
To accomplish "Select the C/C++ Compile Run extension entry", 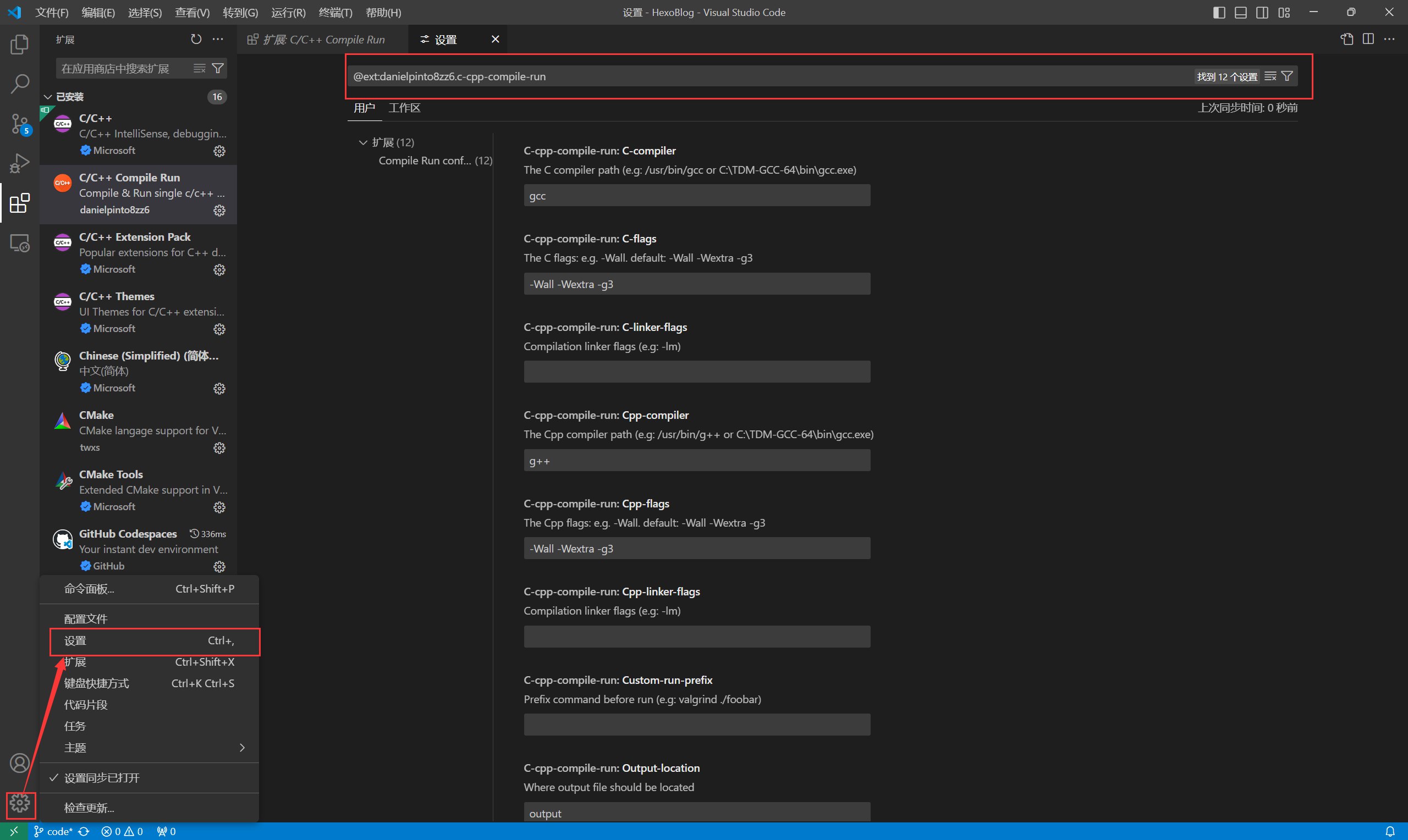I will click(138, 194).
